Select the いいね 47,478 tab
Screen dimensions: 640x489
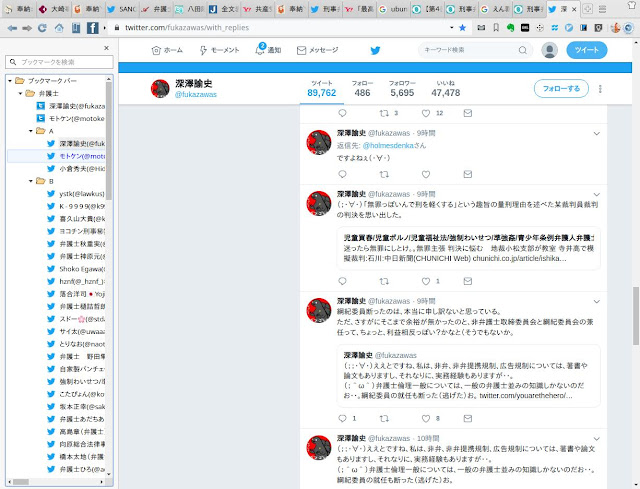[x=446, y=89]
